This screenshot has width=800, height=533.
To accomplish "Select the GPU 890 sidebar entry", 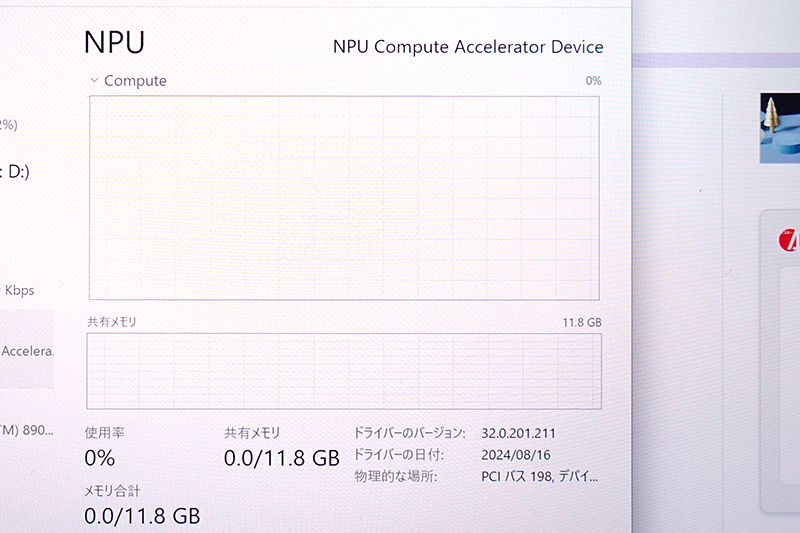I will click(27, 430).
